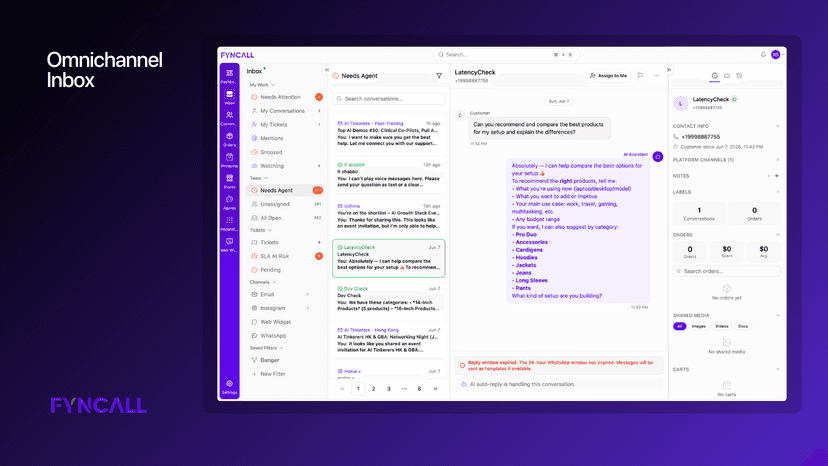This screenshot has width=828, height=466.
Task: Open Snoozed conversations
Action: click(x=286, y=152)
